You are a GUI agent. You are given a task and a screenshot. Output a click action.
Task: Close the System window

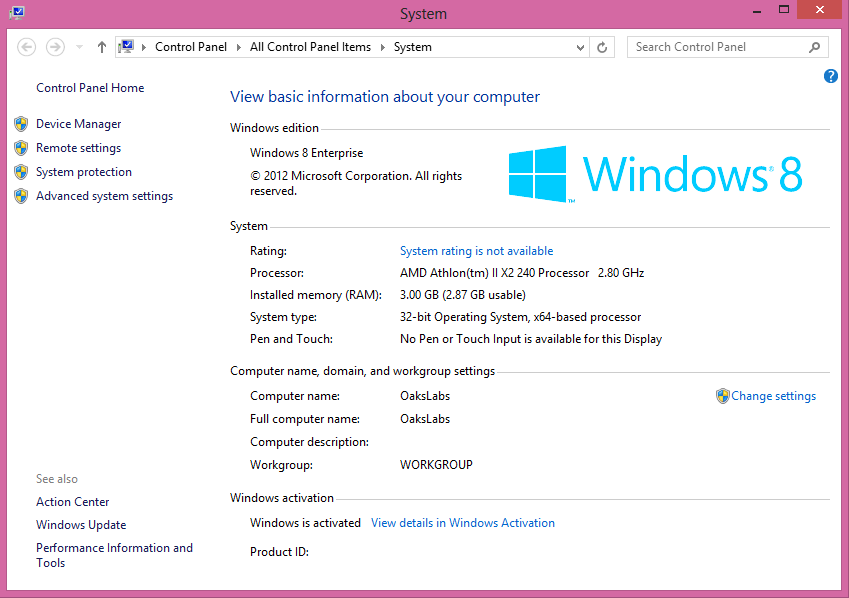[820, 10]
